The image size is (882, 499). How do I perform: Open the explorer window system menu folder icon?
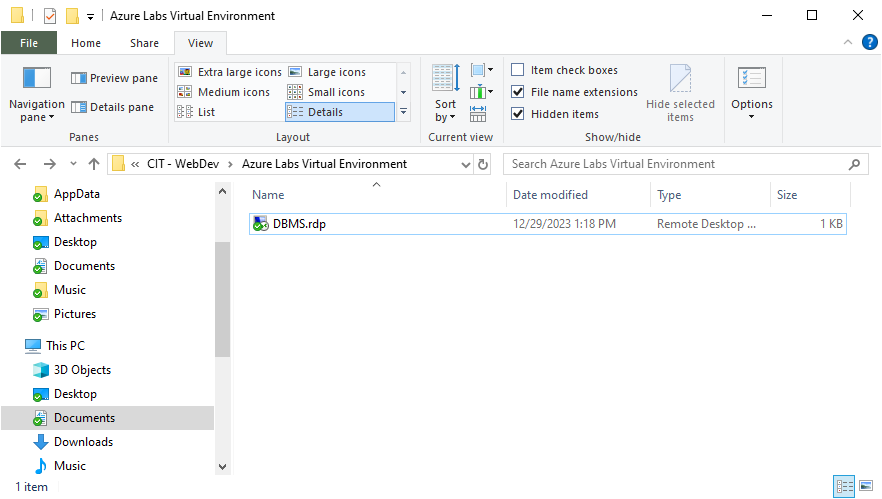tap(17, 15)
